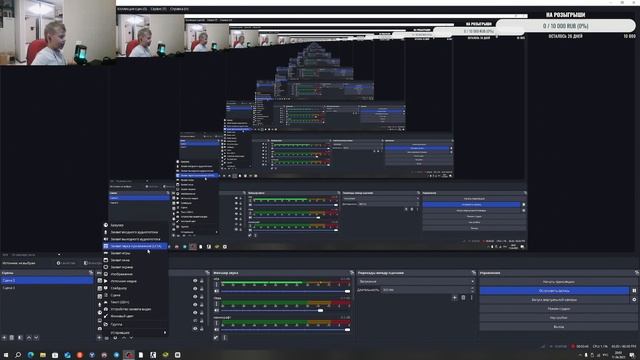640x360 pixels.
Task: Move scene up with the up arrow
Action: (x=29, y=338)
